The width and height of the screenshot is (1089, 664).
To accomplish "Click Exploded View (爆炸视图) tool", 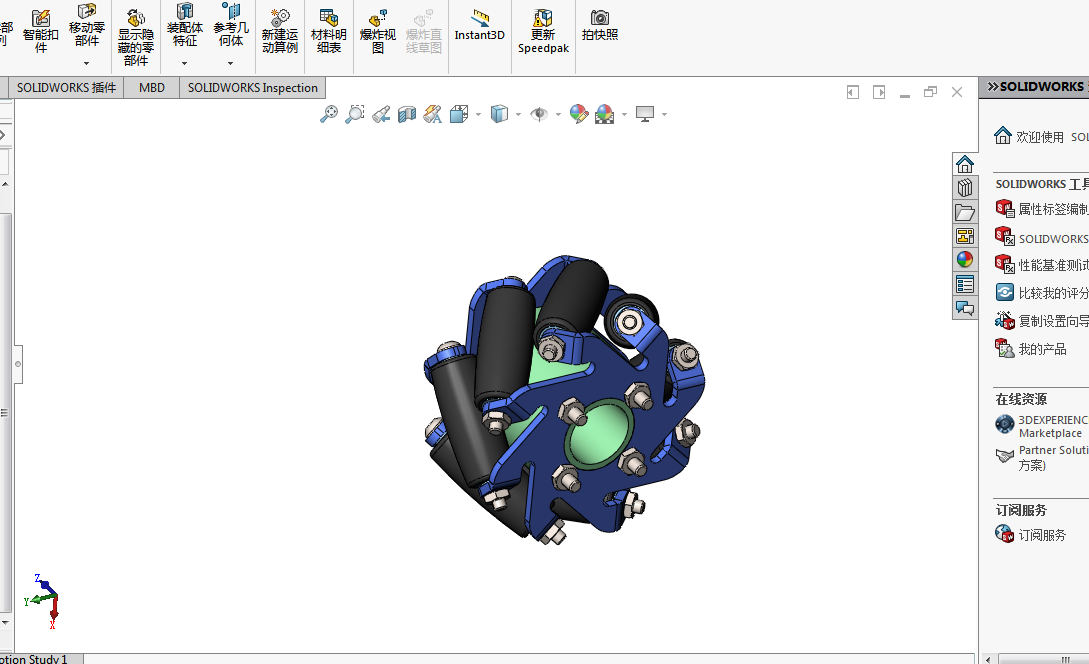I will coord(377,31).
